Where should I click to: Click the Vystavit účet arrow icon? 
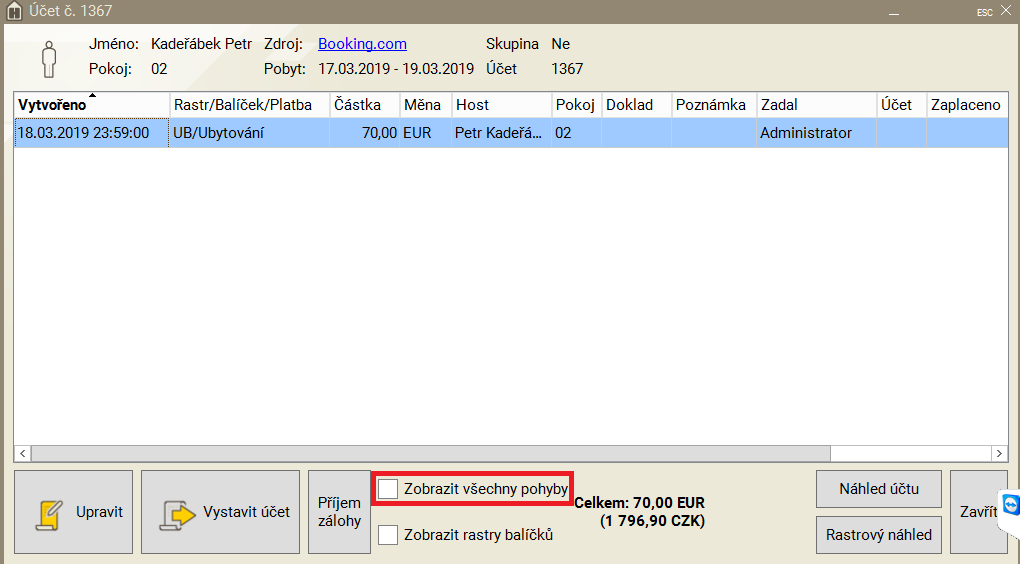point(177,513)
